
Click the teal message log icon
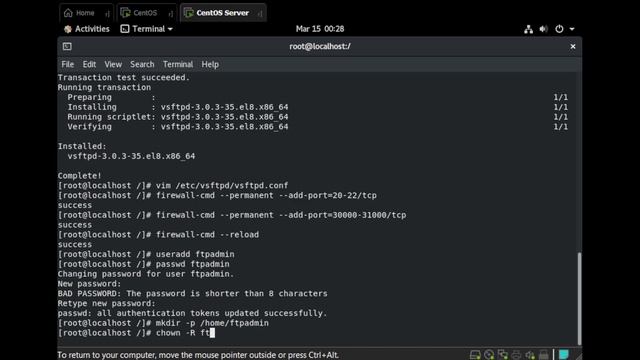click(x=564, y=354)
